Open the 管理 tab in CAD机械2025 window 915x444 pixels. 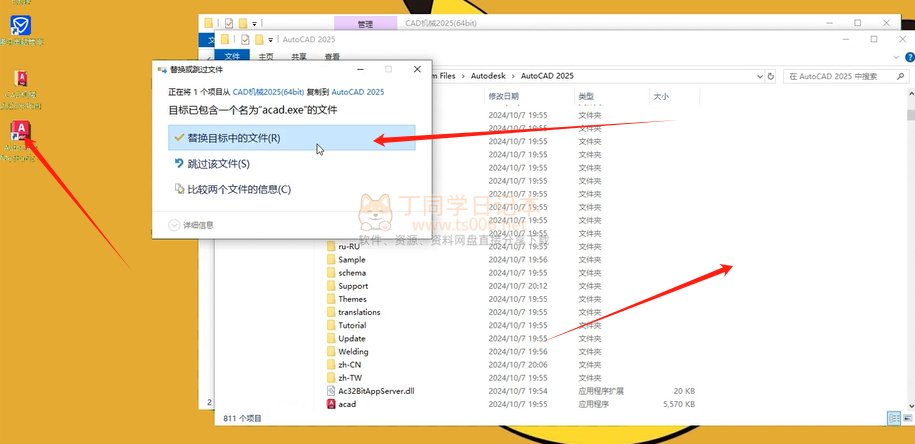[x=365, y=24]
